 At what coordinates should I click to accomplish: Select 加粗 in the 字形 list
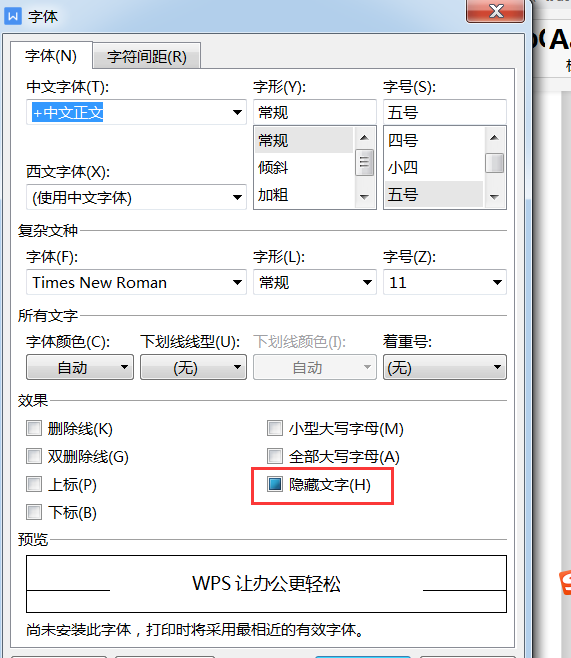pos(304,195)
